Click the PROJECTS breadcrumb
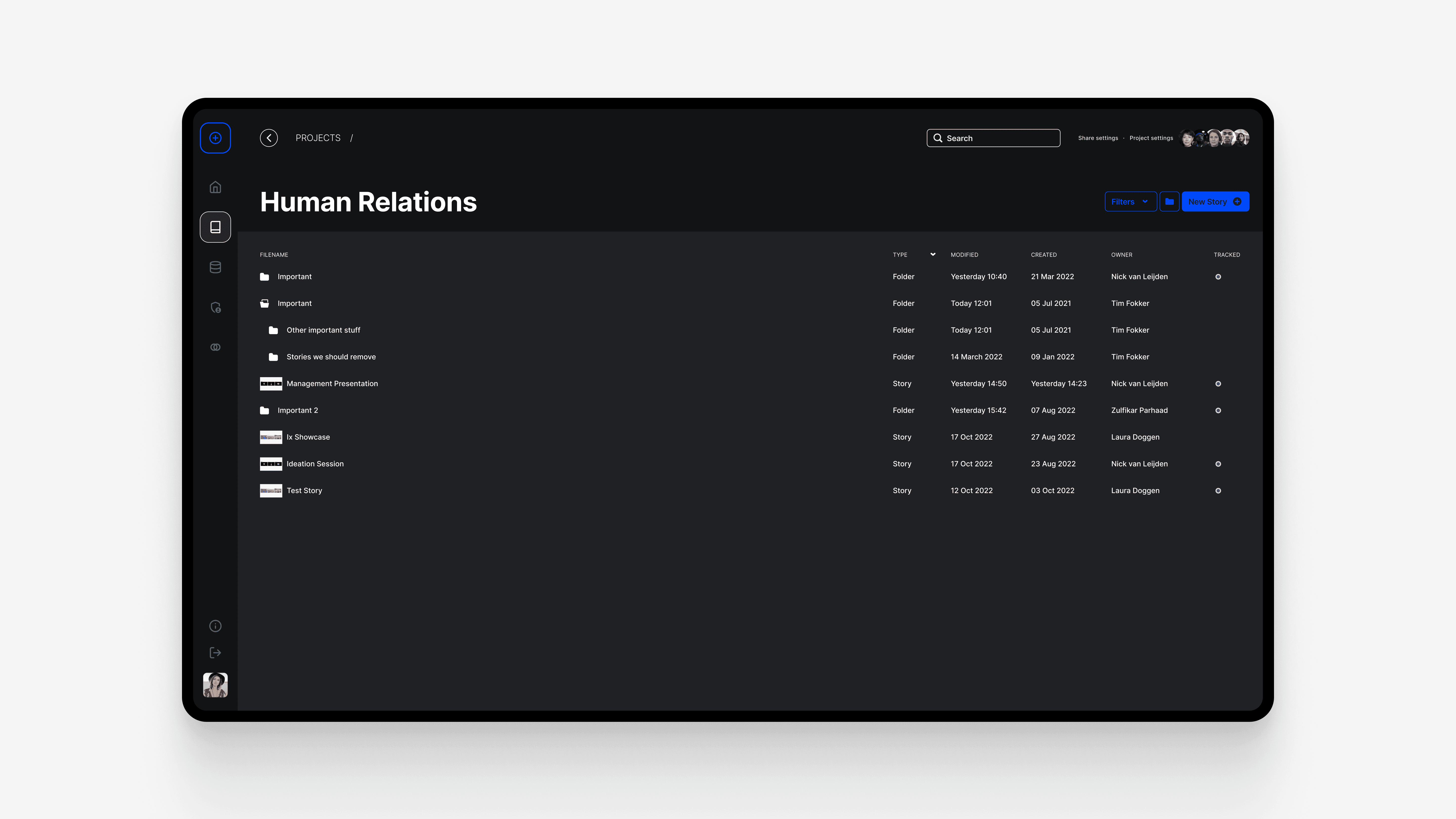 [318, 138]
